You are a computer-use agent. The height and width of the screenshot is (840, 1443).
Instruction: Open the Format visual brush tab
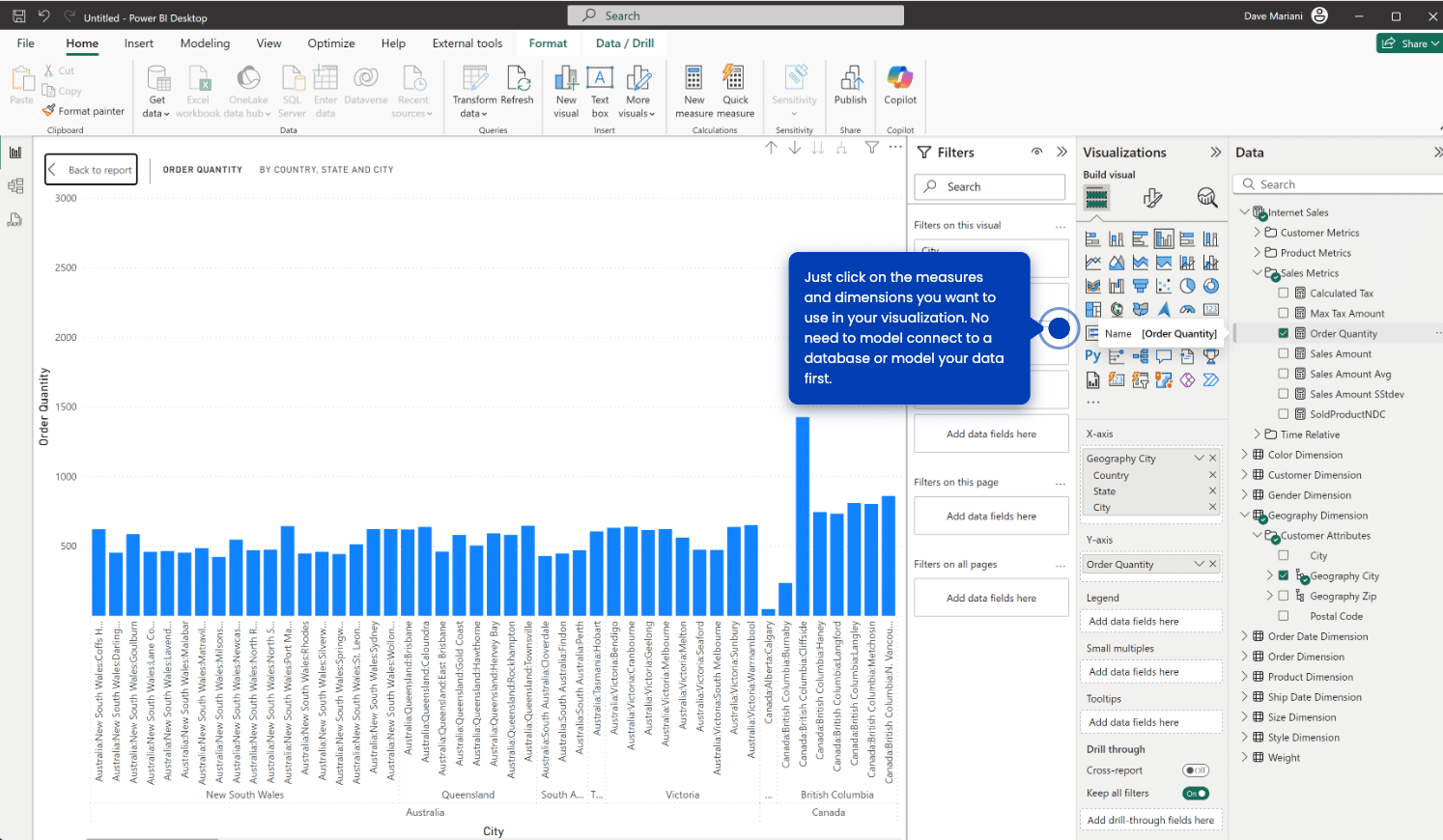pyautogui.click(x=1152, y=198)
